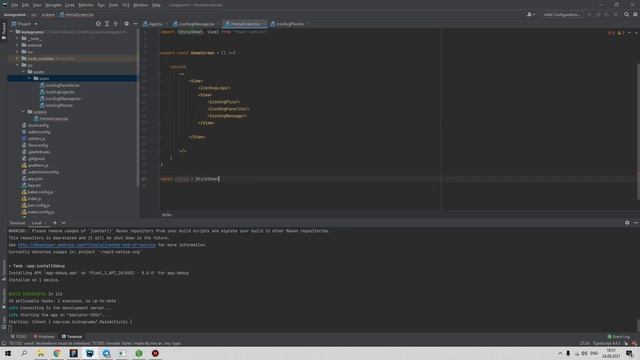Click the Search Everywhere magnifier icon
Viewport: 640px width, 360px height.
pos(627,15)
